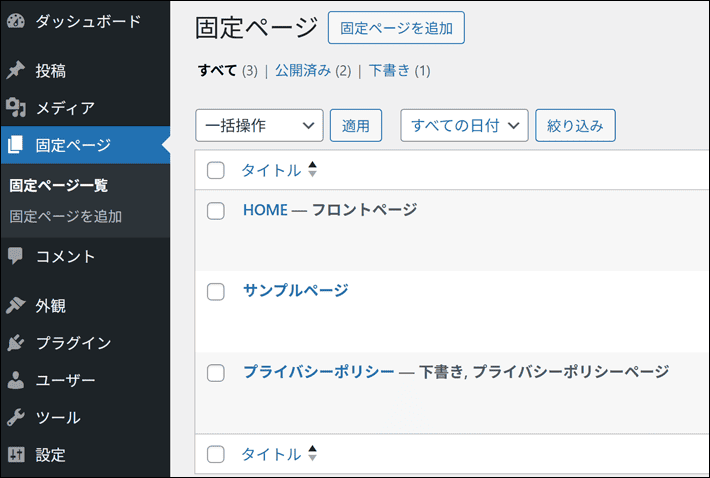
Task: Select the プライバシーポリシー row checkbox
Action: (x=215, y=372)
